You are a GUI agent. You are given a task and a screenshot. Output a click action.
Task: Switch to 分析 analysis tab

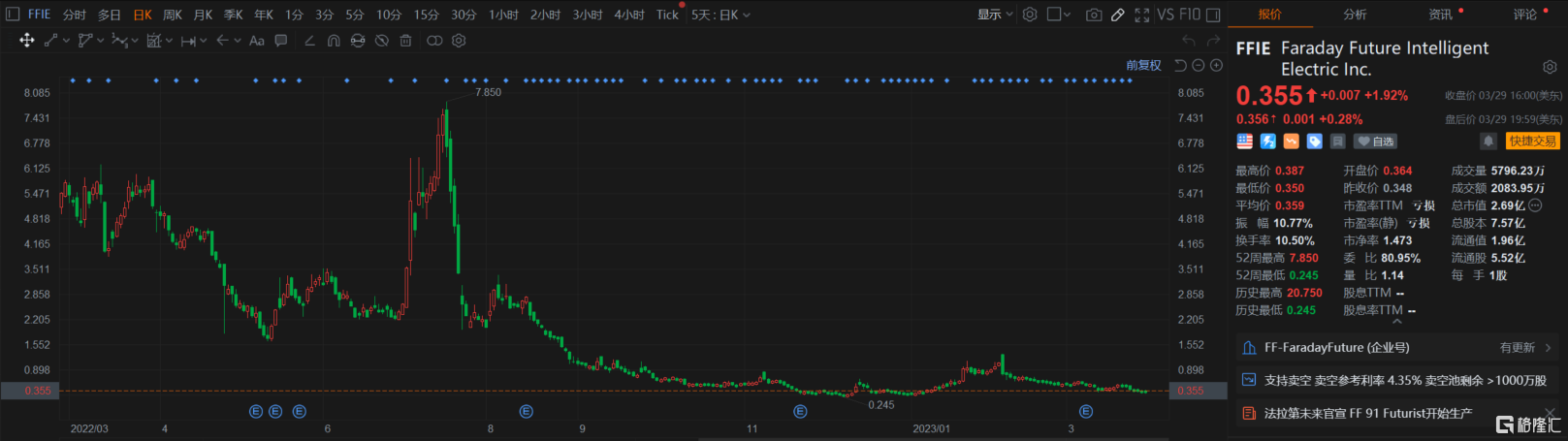click(1355, 15)
